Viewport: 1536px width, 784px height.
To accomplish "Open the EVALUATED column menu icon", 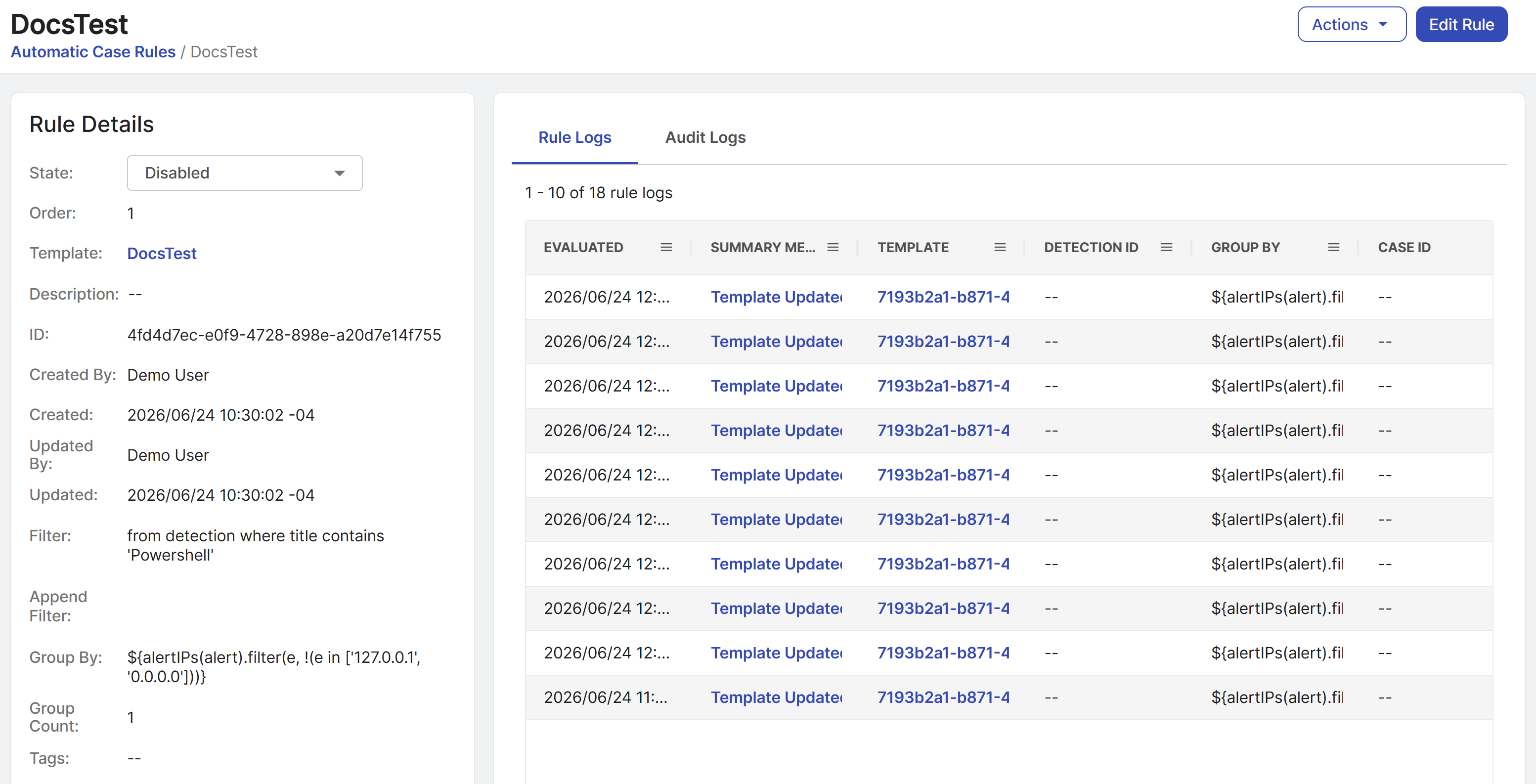I will coord(666,248).
